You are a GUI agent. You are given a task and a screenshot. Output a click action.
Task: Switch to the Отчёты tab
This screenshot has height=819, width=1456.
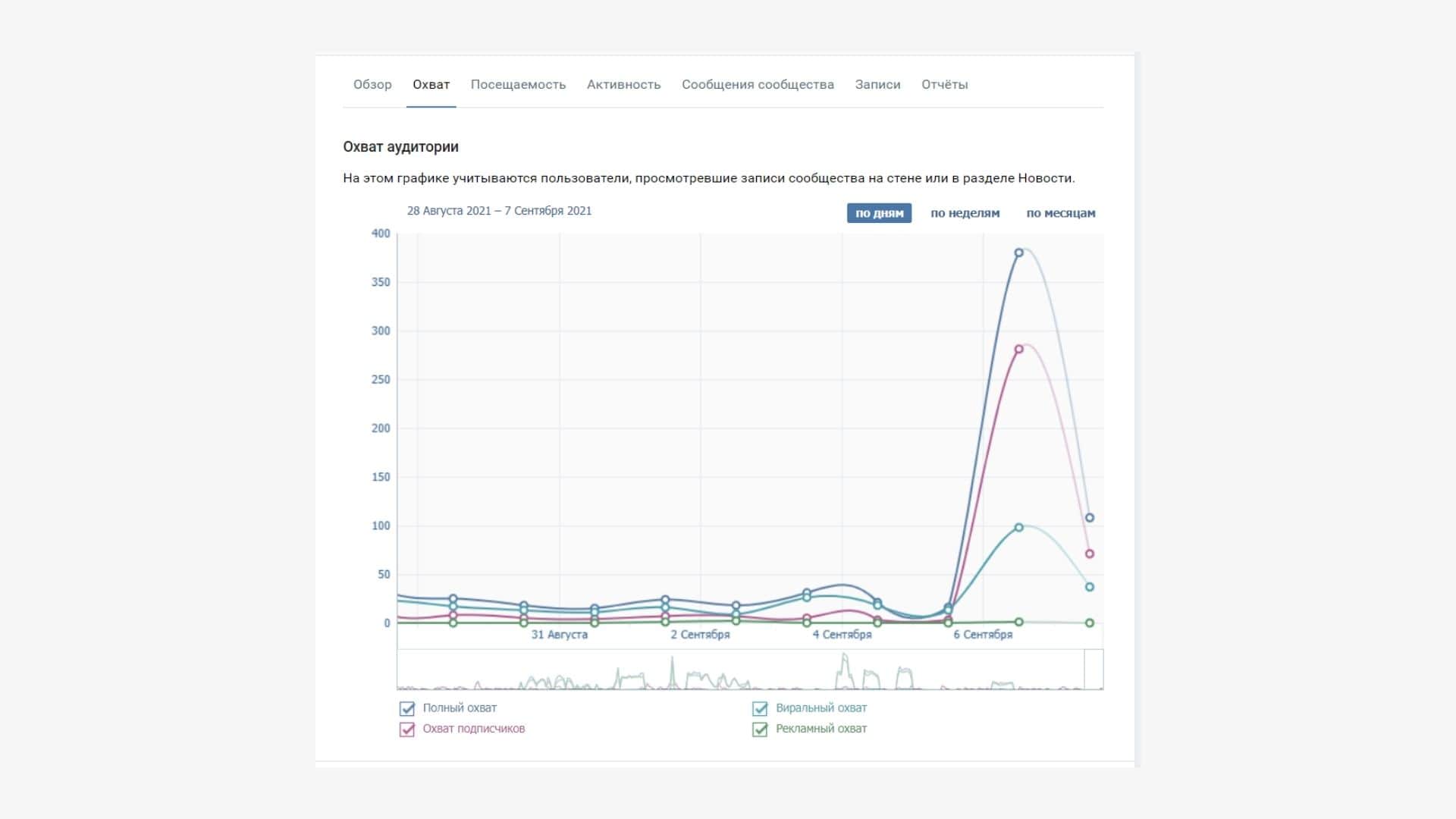pos(944,84)
